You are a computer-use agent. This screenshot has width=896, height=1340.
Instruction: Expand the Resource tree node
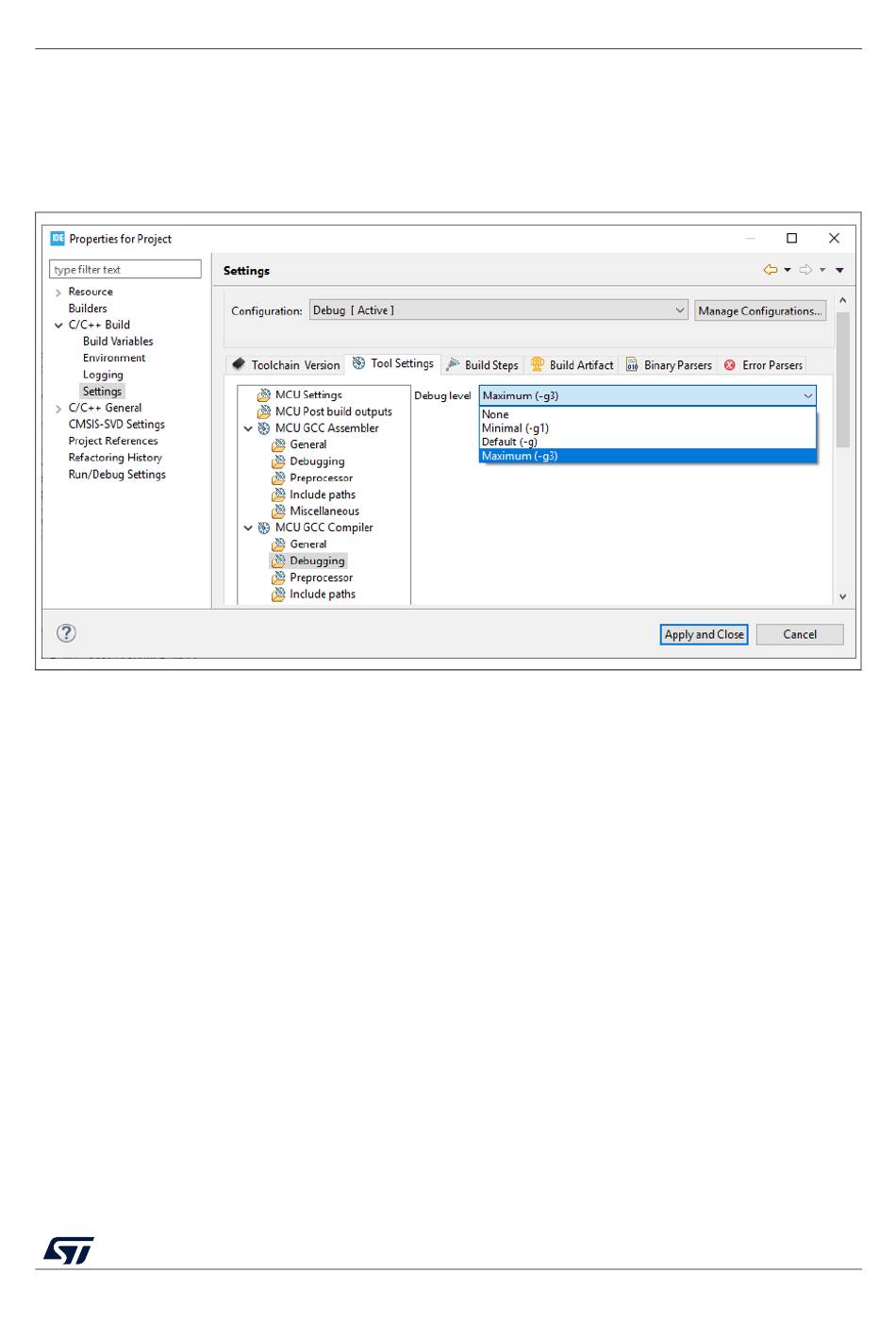[x=58, y=293]
